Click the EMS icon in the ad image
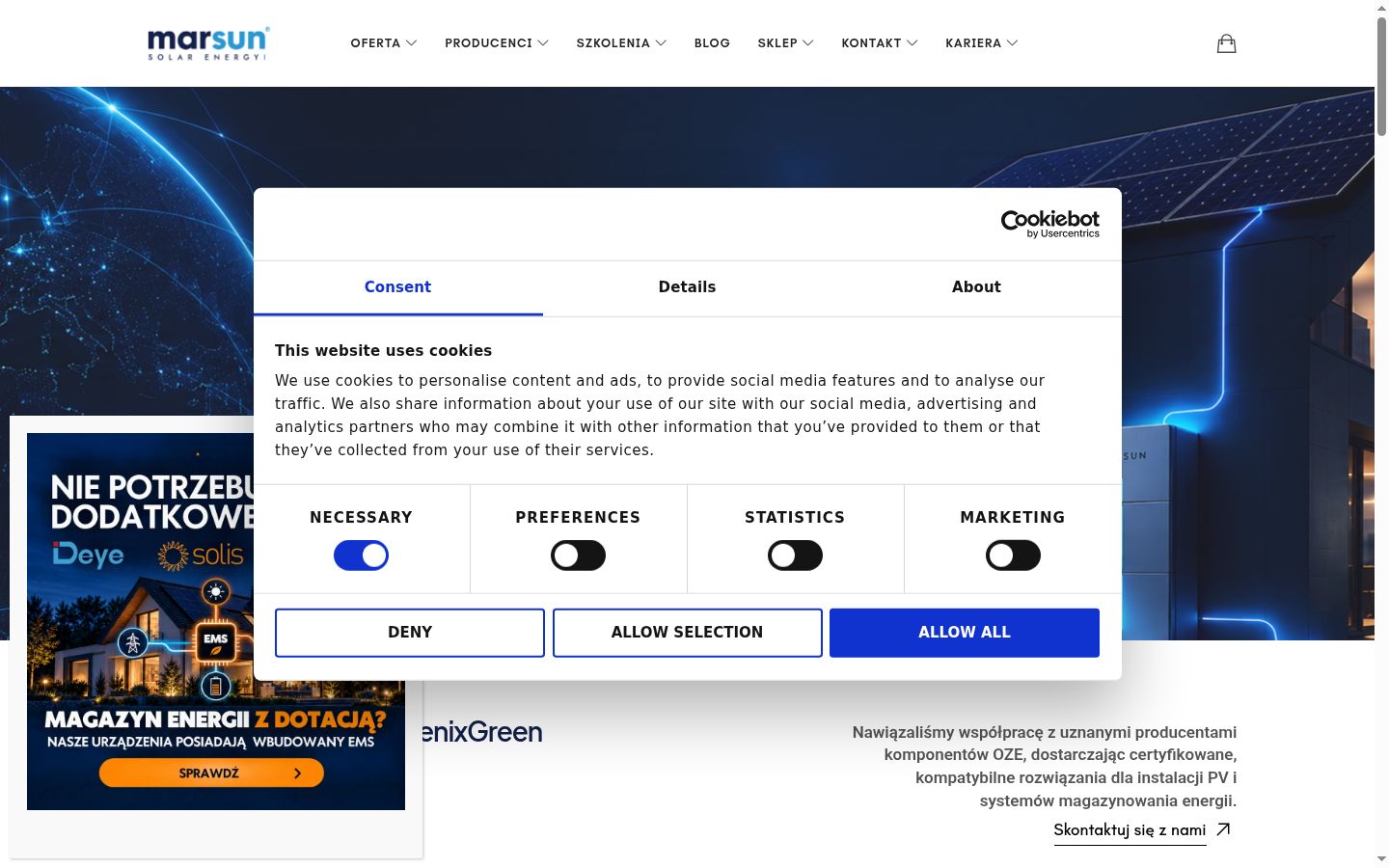 [215, 639]
